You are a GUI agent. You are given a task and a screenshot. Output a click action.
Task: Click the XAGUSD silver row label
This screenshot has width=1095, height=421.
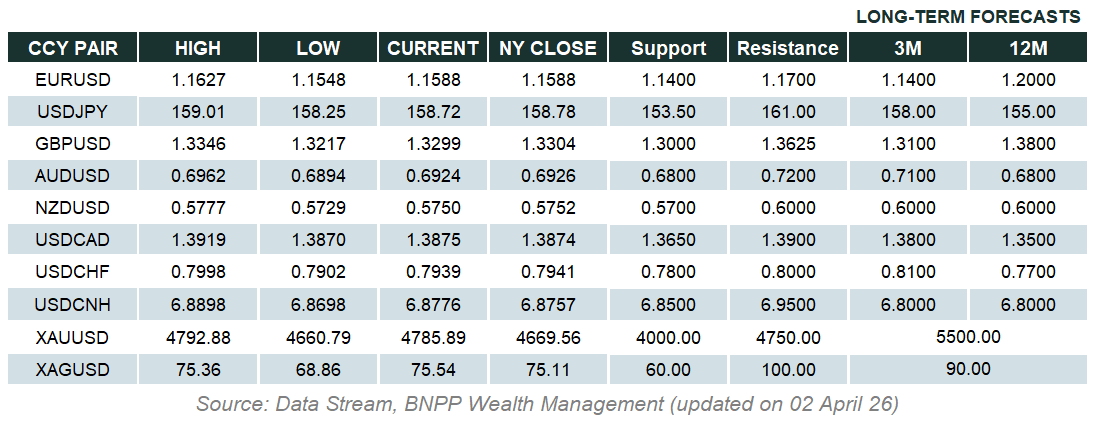tap(72, 370)
